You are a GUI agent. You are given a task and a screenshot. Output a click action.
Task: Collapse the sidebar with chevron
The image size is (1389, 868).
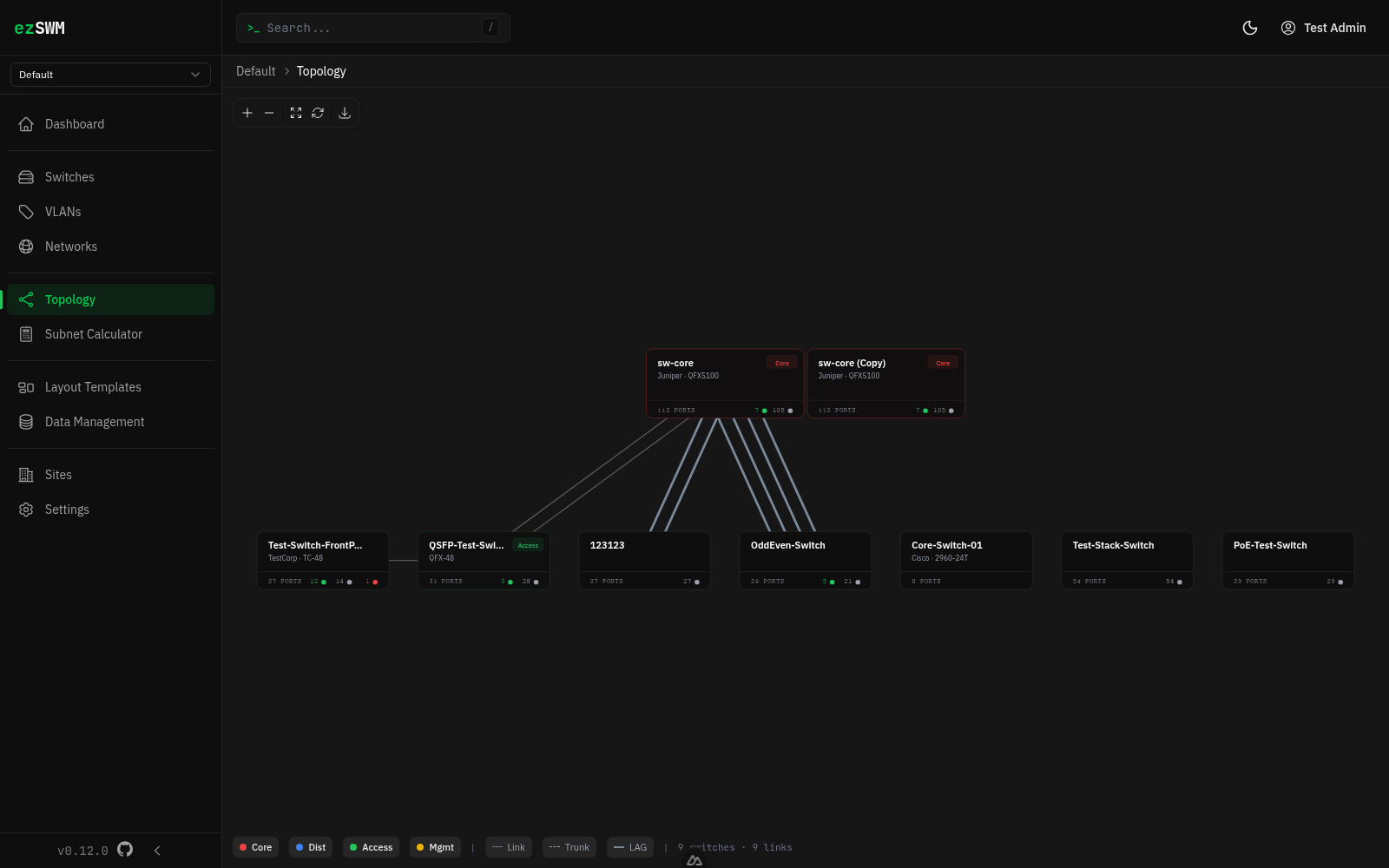pyautogui.click(x=157, y=851)
